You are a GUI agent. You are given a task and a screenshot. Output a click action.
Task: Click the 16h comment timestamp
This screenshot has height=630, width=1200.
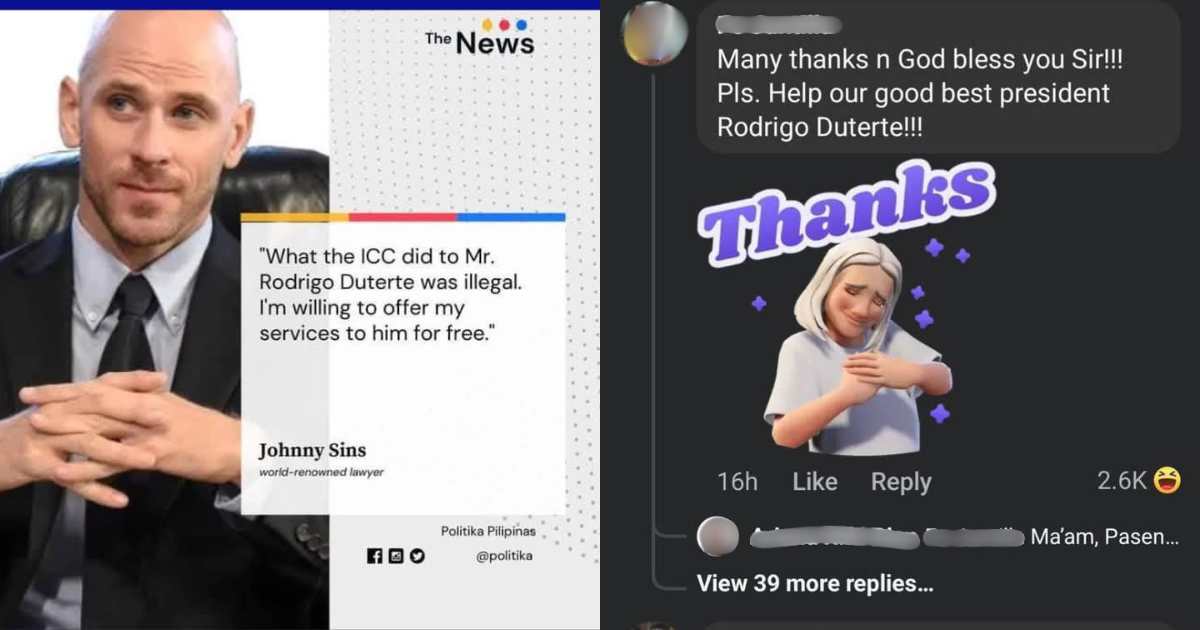point(737,482)
